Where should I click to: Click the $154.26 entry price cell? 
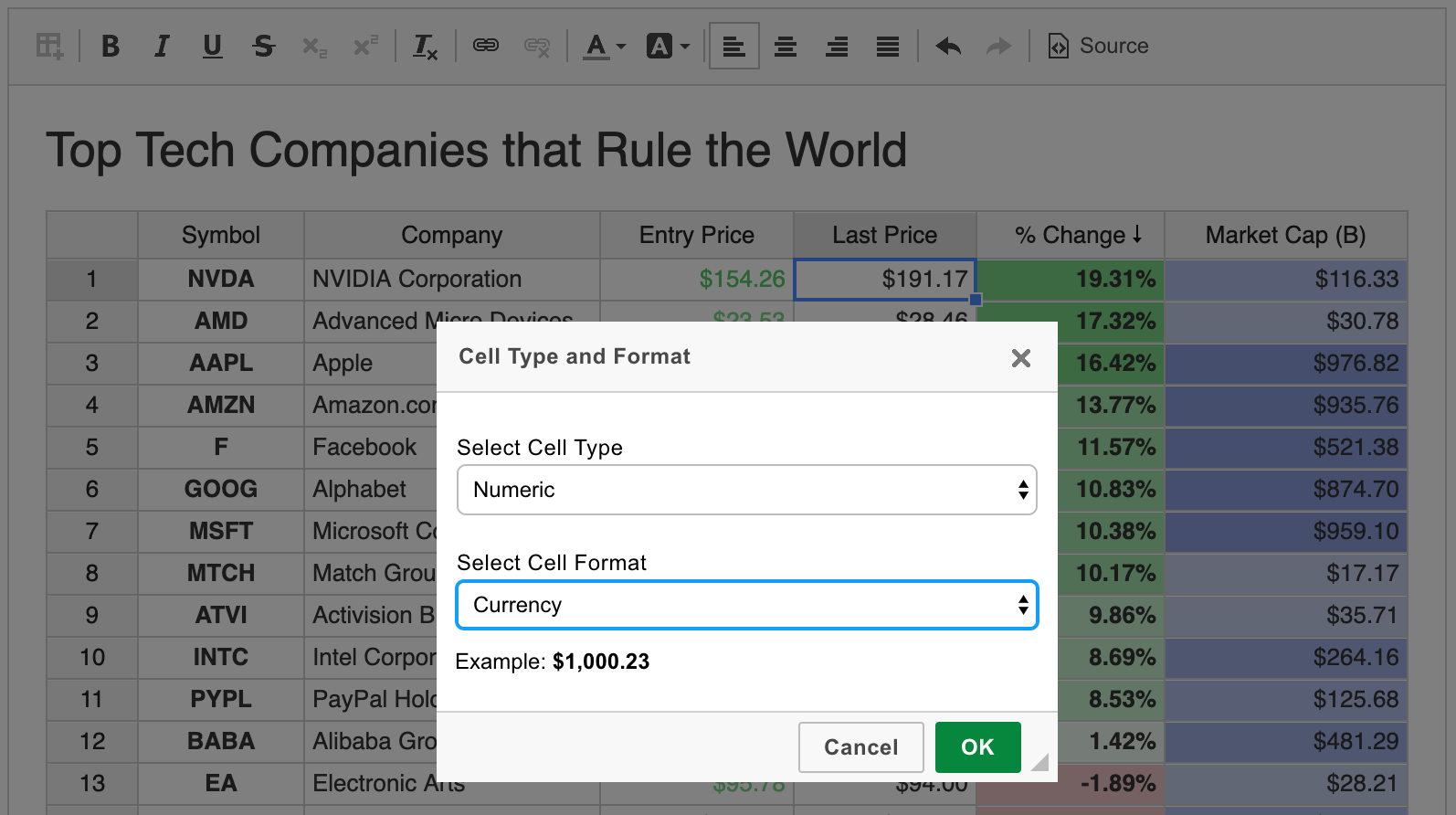point(697,280)
